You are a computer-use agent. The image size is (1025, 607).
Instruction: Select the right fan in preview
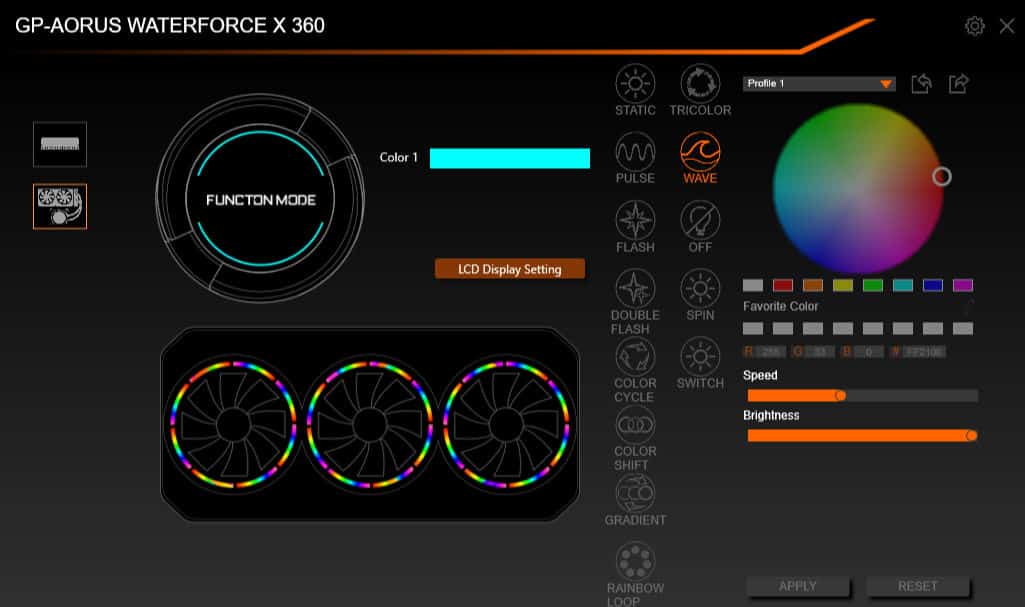tap(506, 425)
